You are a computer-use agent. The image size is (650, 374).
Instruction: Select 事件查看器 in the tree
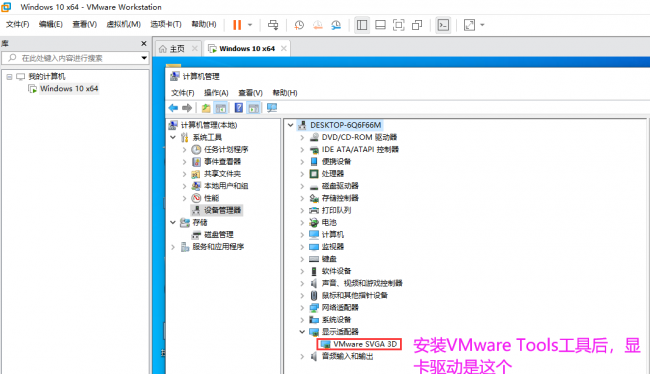tap(222, 162)
